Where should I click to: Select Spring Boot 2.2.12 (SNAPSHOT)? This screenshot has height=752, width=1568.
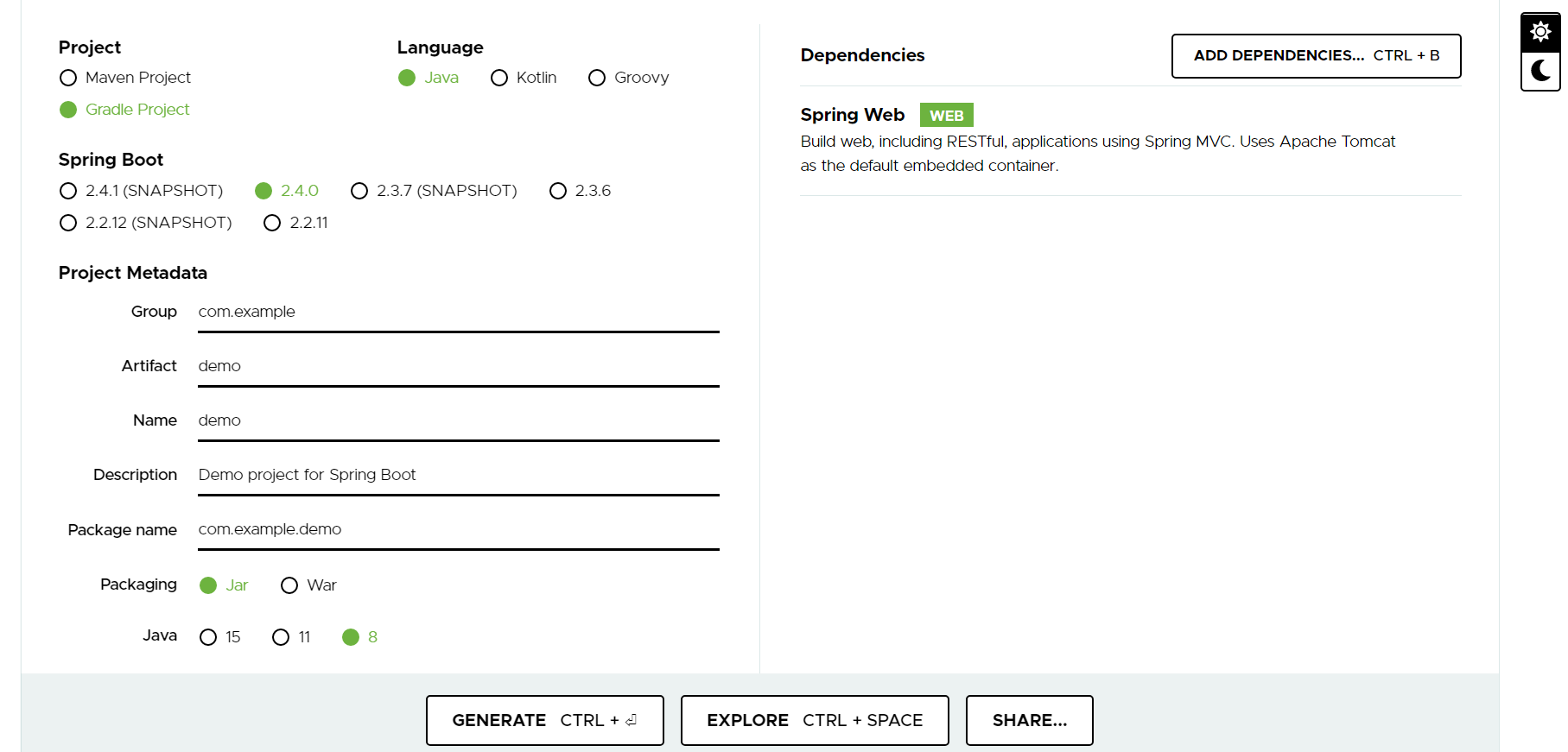[x=146, y=223]
